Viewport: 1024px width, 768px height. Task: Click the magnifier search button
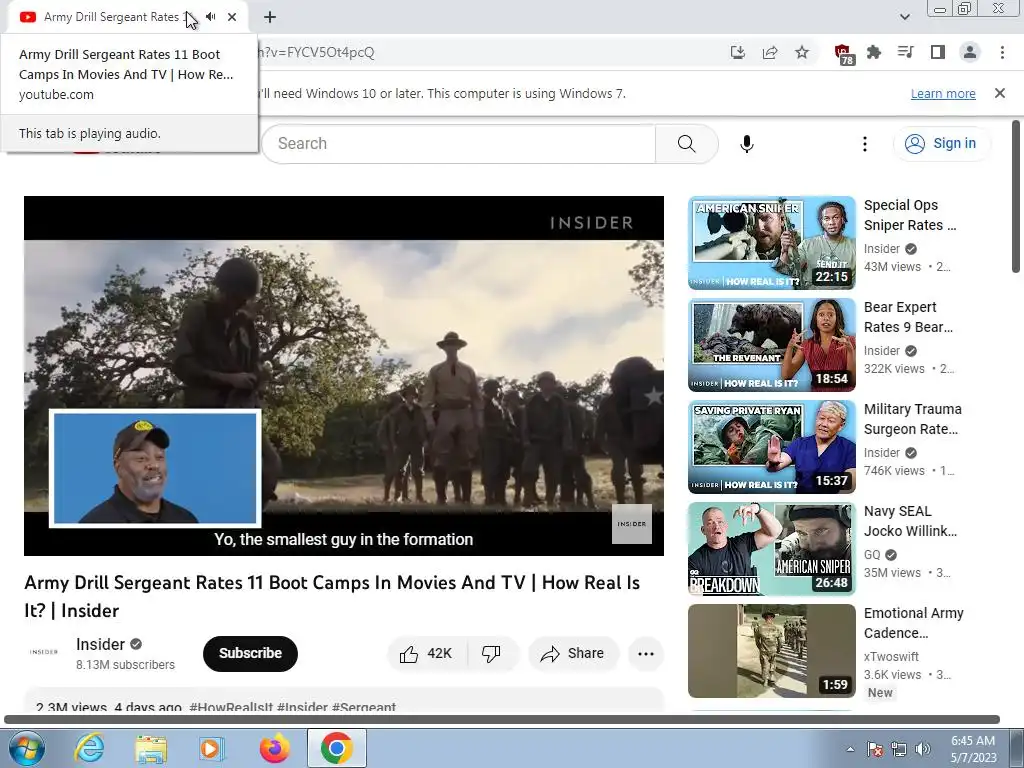tap(686, 144)
